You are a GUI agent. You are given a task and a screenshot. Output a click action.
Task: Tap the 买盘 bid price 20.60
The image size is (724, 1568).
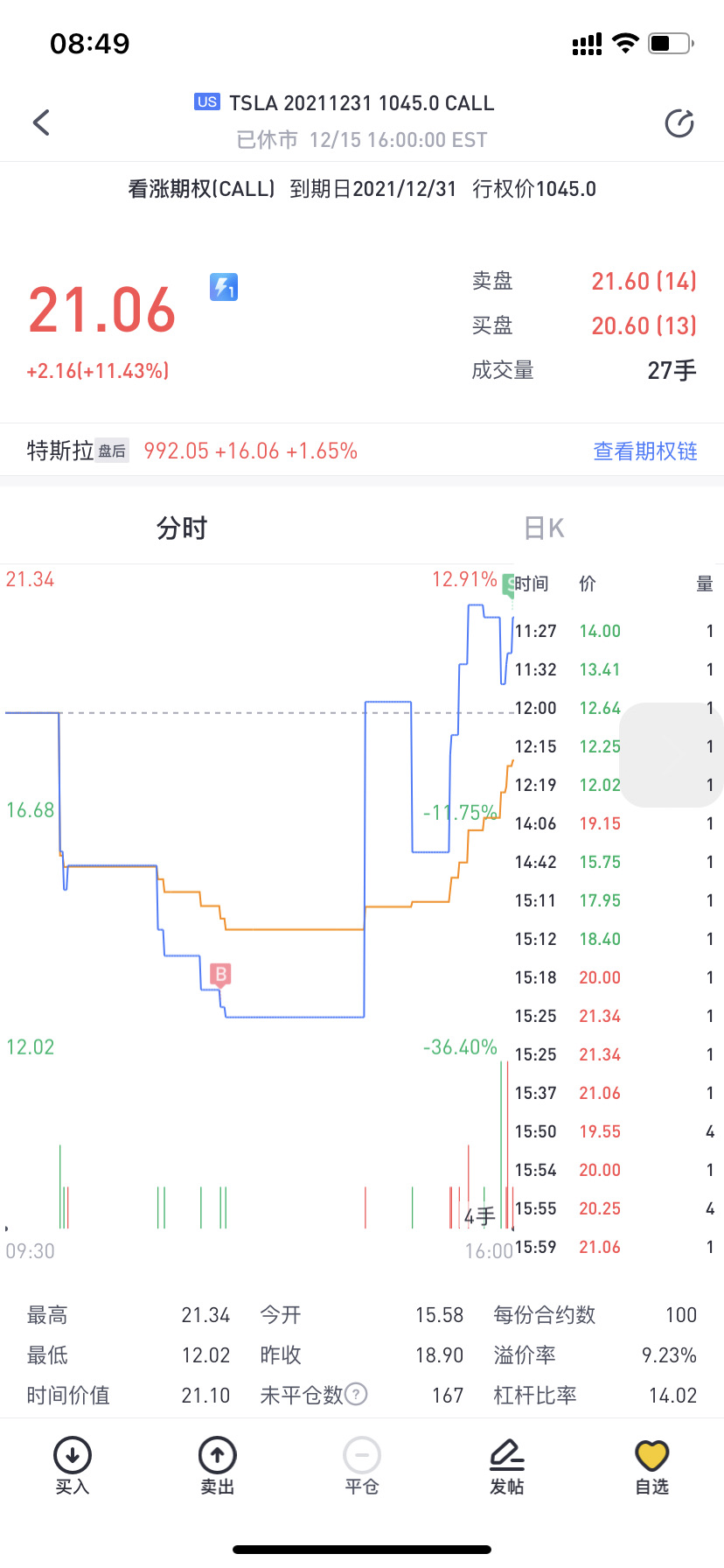[x=644, y=325]
